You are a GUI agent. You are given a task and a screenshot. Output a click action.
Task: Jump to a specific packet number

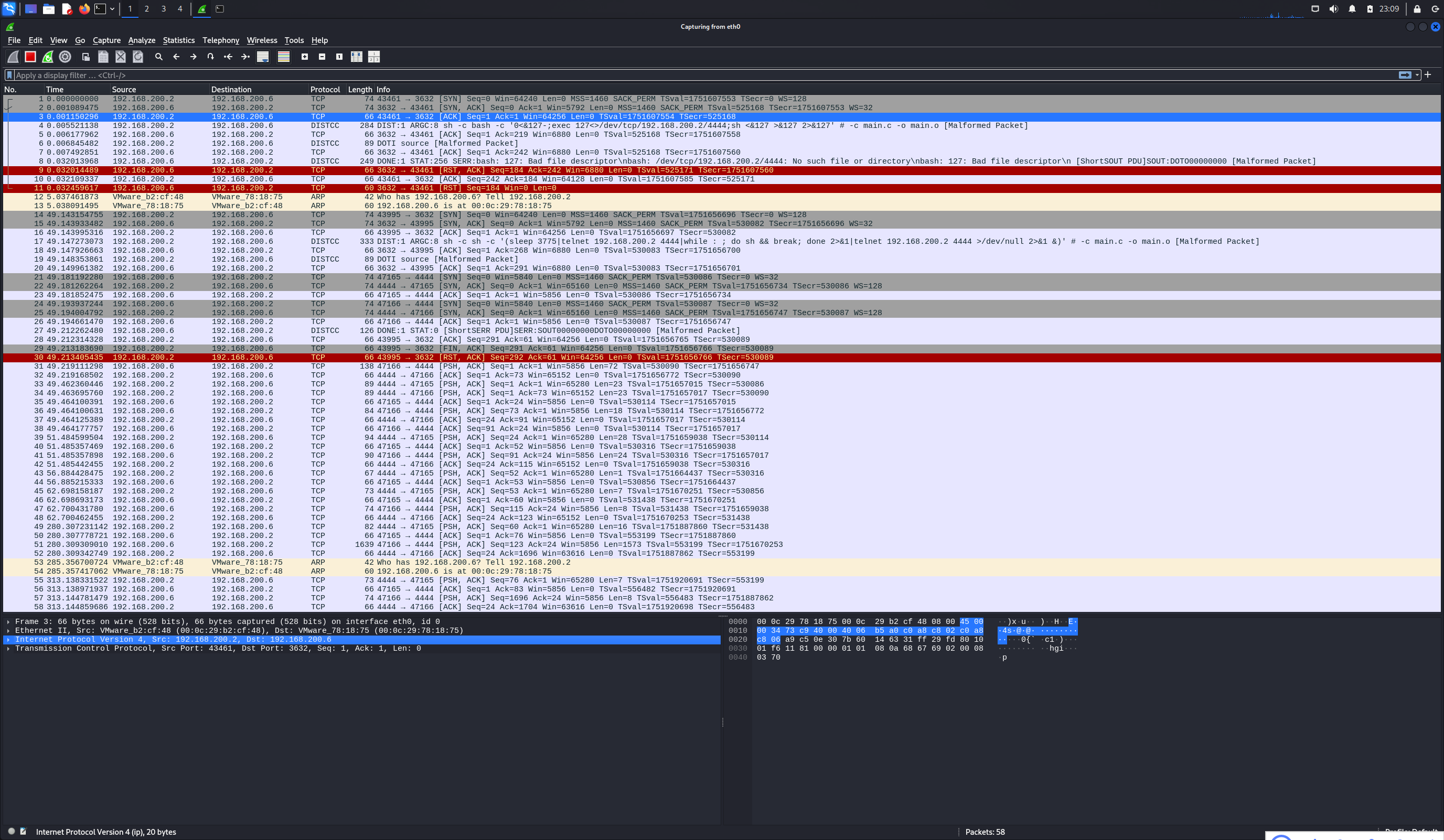point(210,57)
